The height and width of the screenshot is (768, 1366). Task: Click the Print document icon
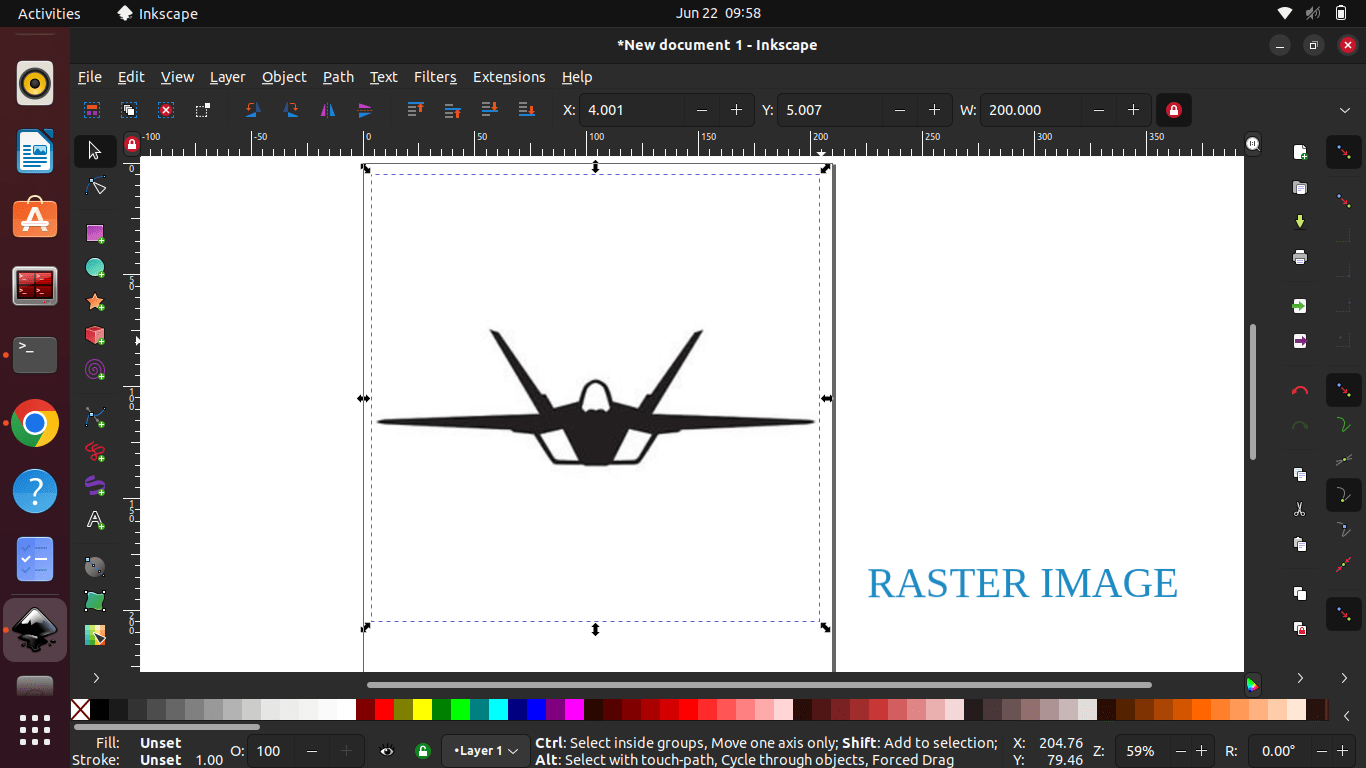(x=1299, y=257)
